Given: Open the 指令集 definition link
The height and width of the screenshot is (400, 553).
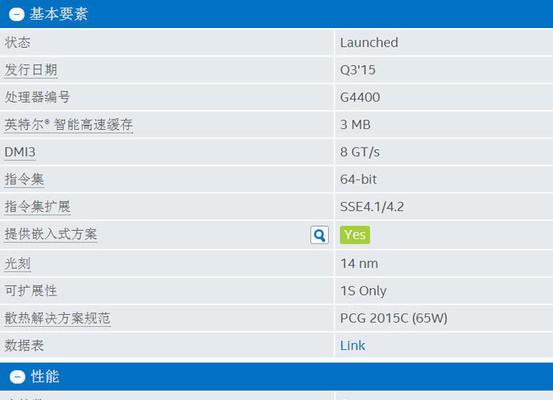Looking at the screenshot, I should pos(24,180).
